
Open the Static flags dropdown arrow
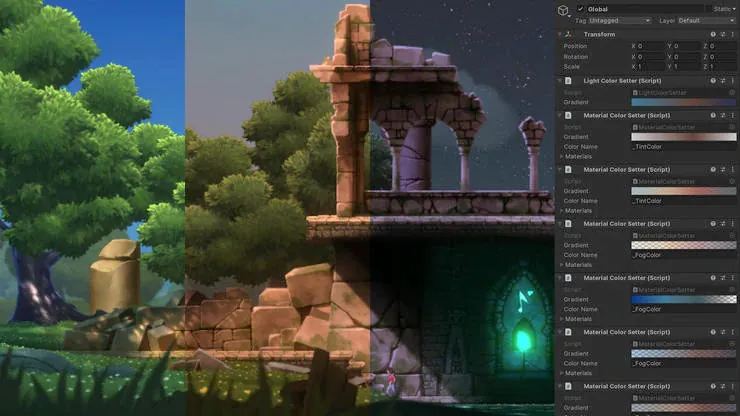pyautogui.click(x=736, y=9)
